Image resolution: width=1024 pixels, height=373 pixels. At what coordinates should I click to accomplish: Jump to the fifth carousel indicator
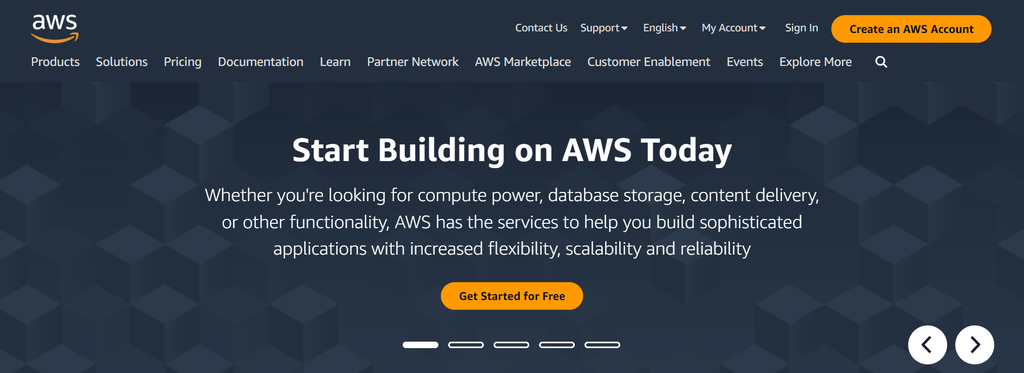[x=602, y=344]
